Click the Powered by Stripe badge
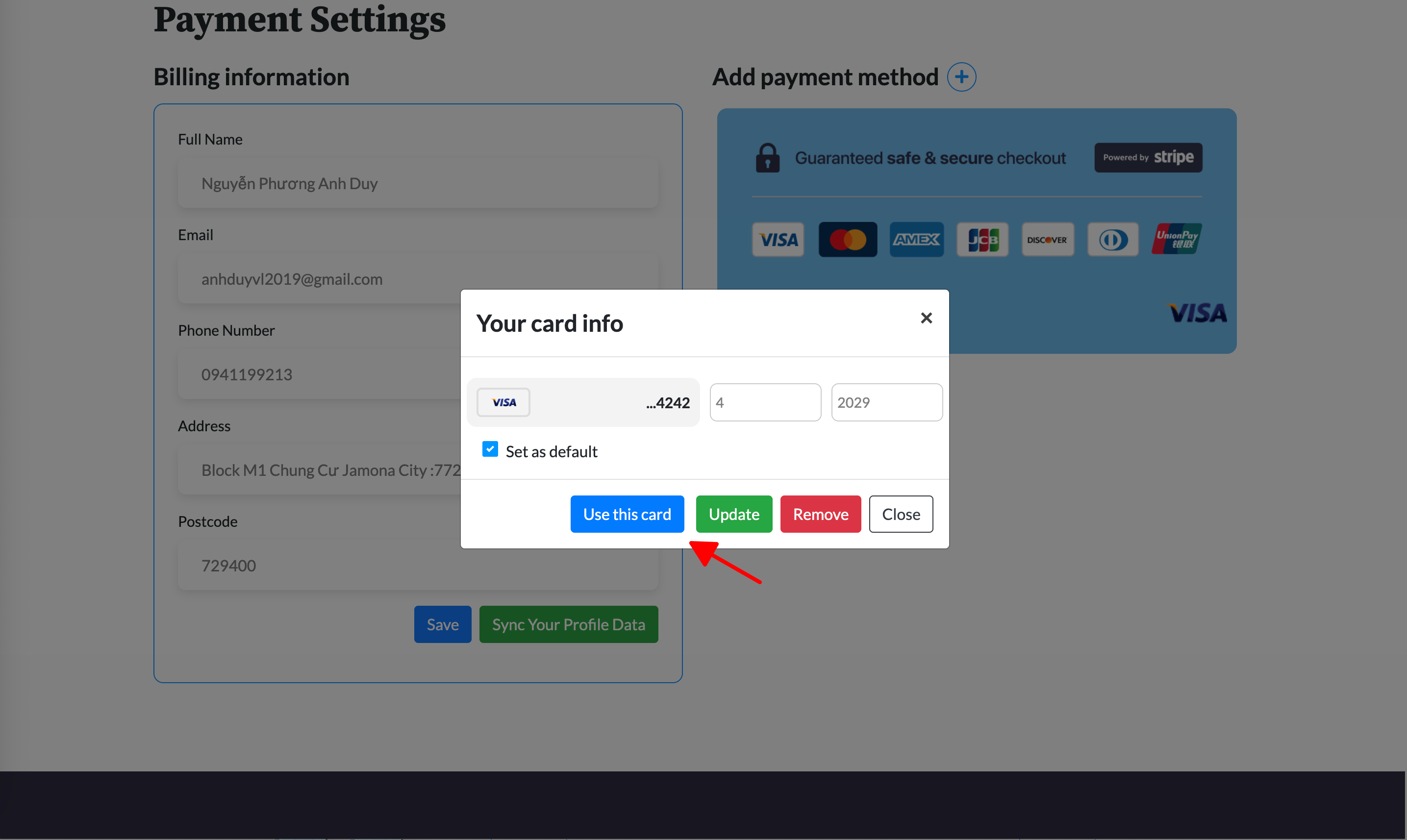The height and width of the screenshot is (840, 1407). (x=1148, y=157)
